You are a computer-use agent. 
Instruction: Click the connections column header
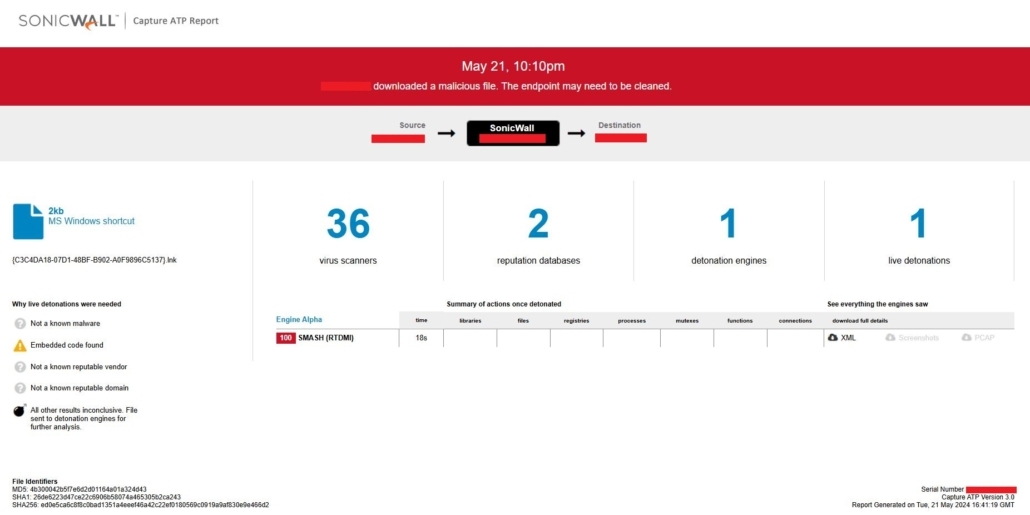coord(795,321)
